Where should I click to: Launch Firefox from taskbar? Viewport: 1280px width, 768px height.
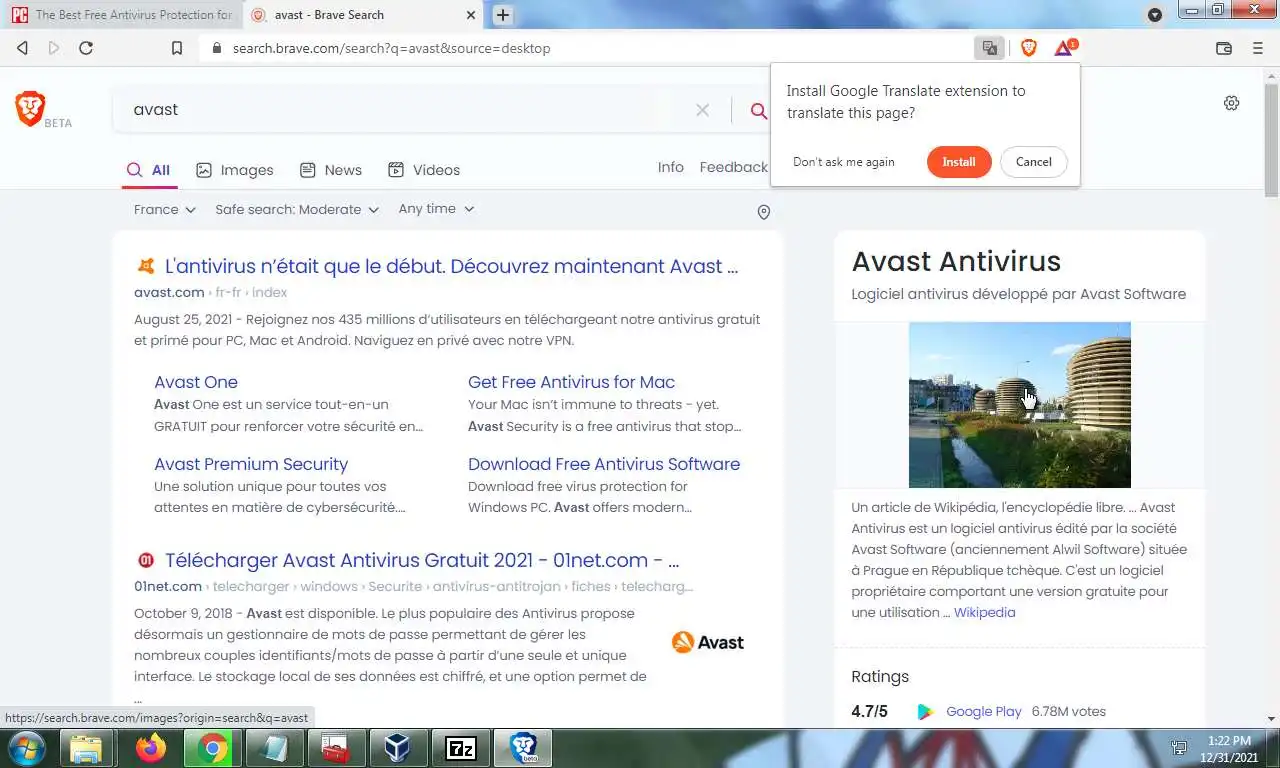pos(150,748)
